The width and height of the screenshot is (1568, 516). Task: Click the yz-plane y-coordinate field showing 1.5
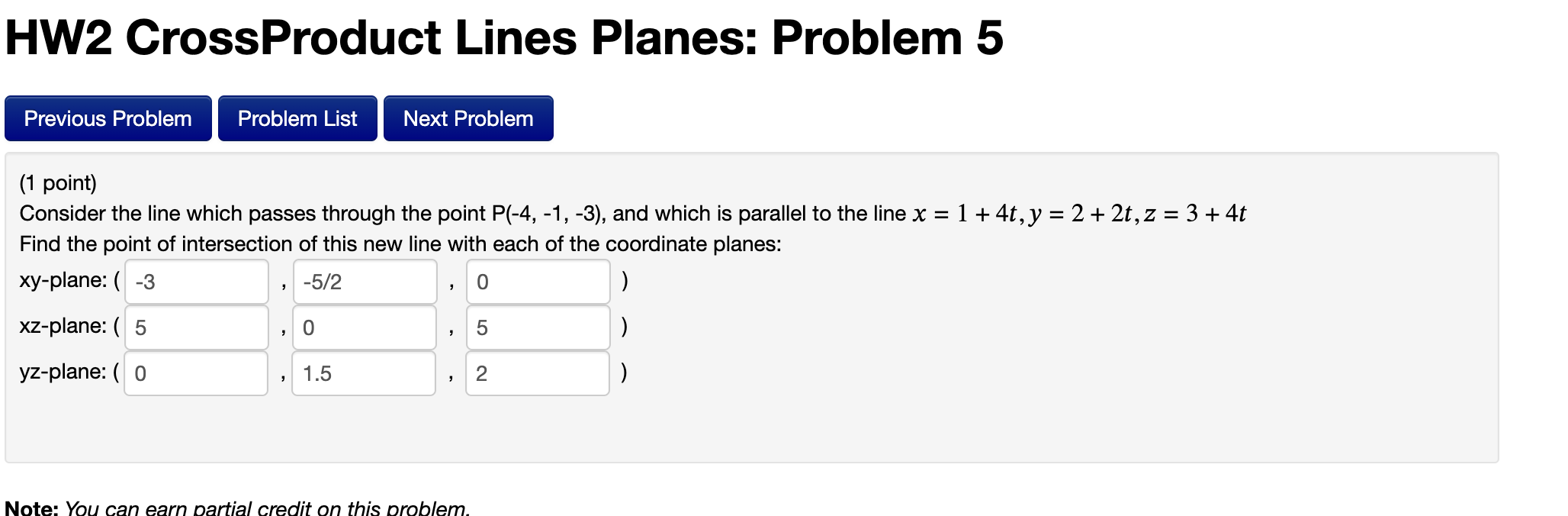coord(364,373)
